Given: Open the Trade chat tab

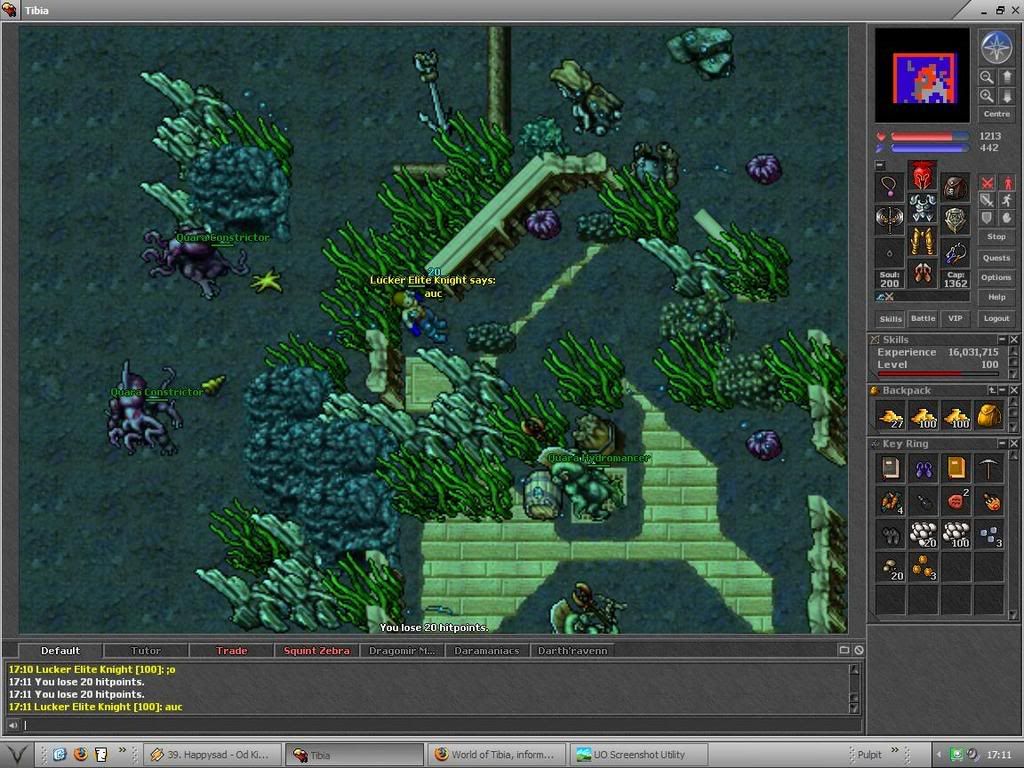Looking at the screenshot, I should point(231,650).
